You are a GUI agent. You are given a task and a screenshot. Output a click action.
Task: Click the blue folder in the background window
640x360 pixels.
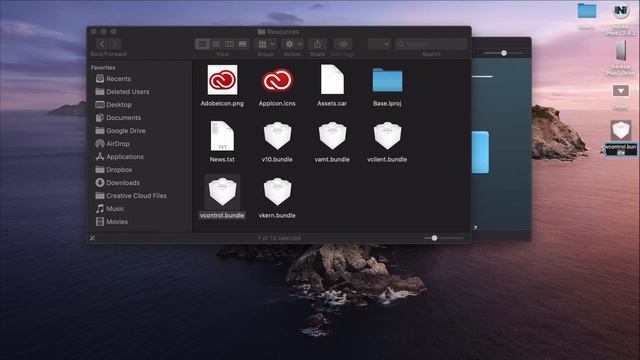[480, 152]
